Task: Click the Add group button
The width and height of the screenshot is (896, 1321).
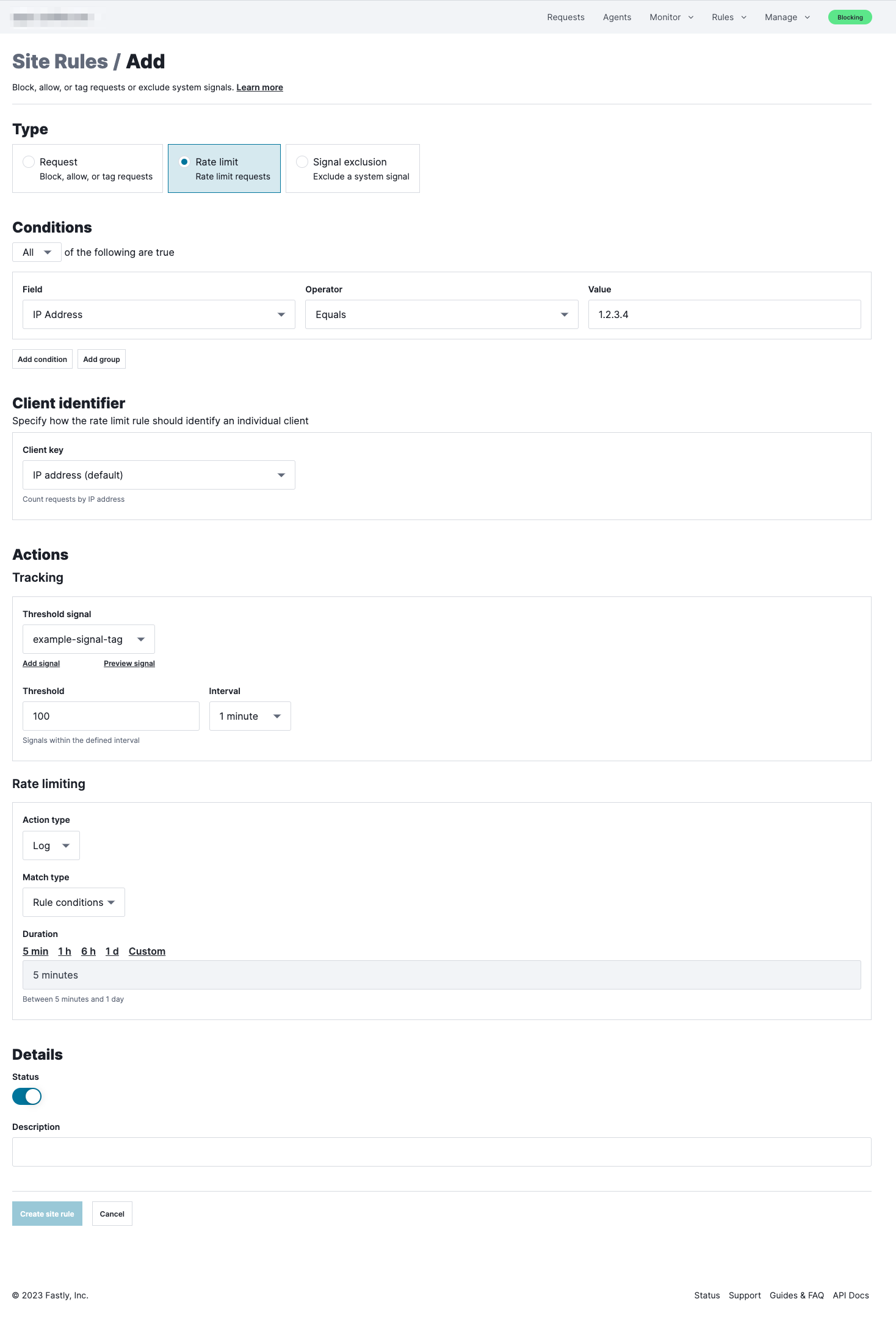Action: 101,359
